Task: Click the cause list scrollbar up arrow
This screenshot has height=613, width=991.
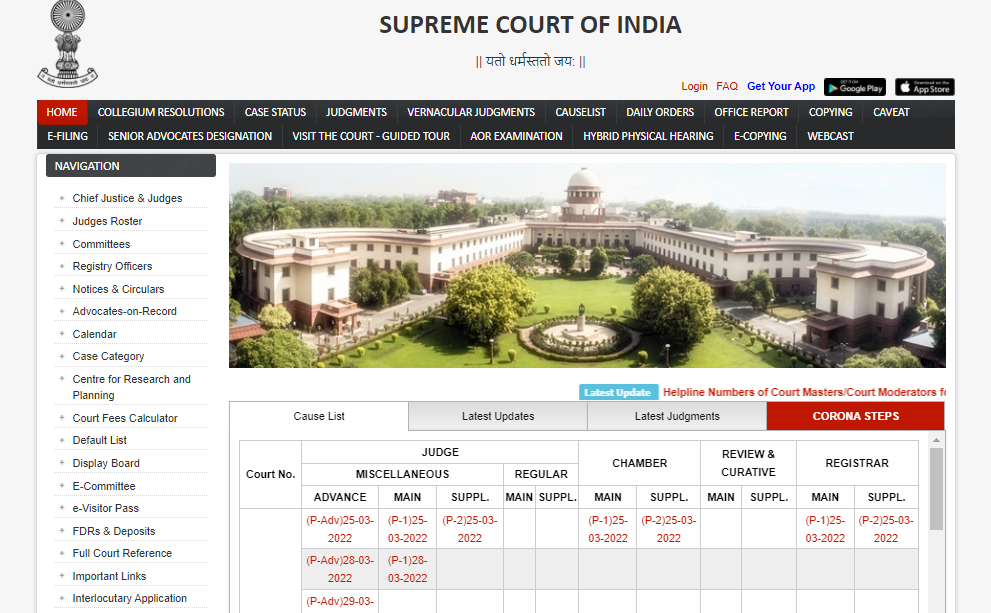Action: pos(937,440)
